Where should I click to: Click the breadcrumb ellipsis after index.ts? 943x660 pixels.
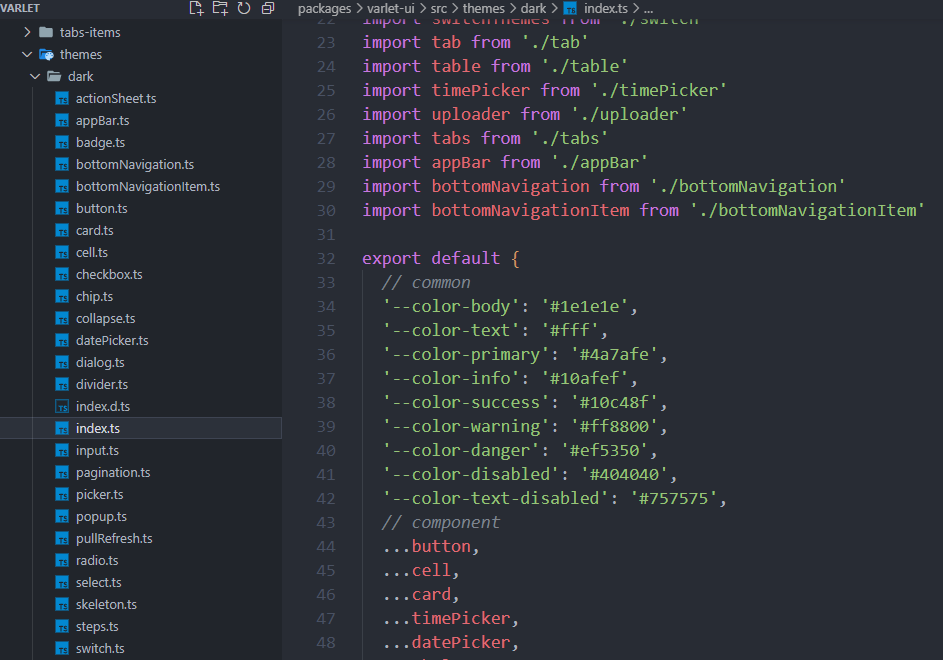pos(648,8)
